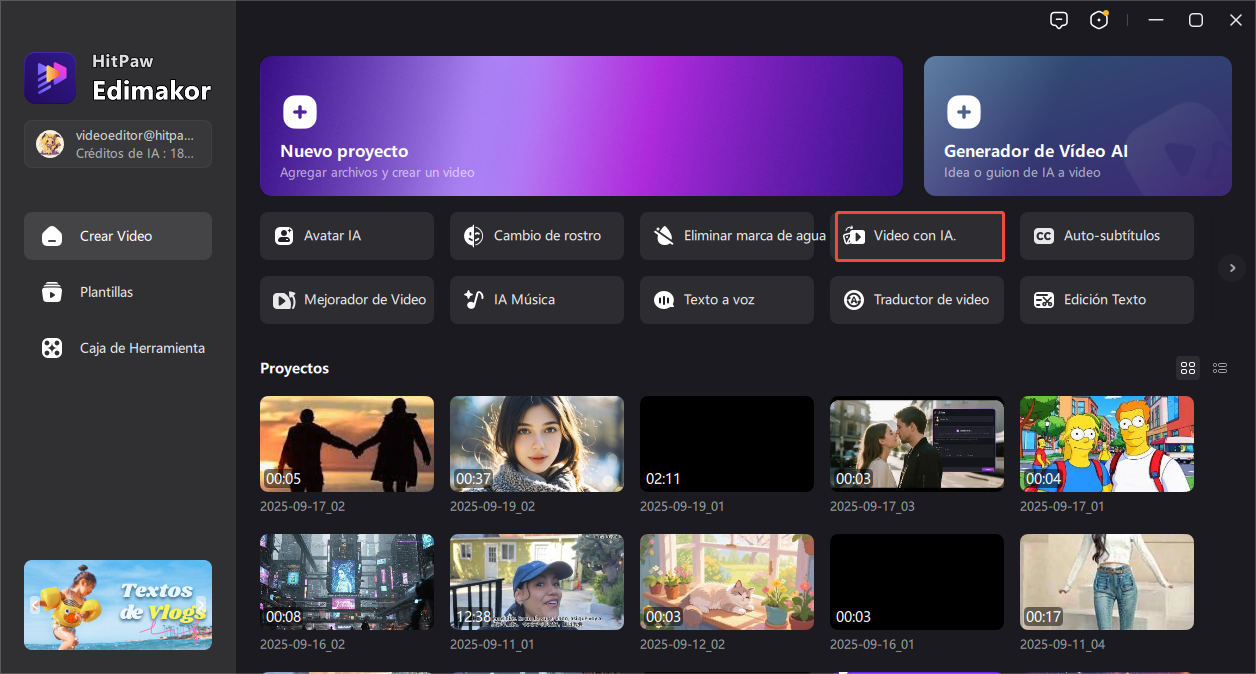
Task: Open Generador de Vídeo AI
Action: (x=1077, y=126)
